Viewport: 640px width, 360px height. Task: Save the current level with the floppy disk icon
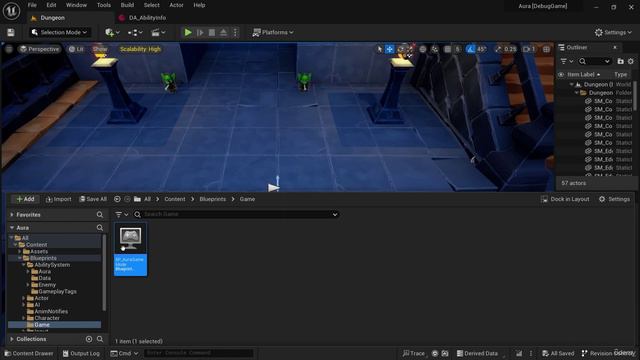[x=11, y=32]
